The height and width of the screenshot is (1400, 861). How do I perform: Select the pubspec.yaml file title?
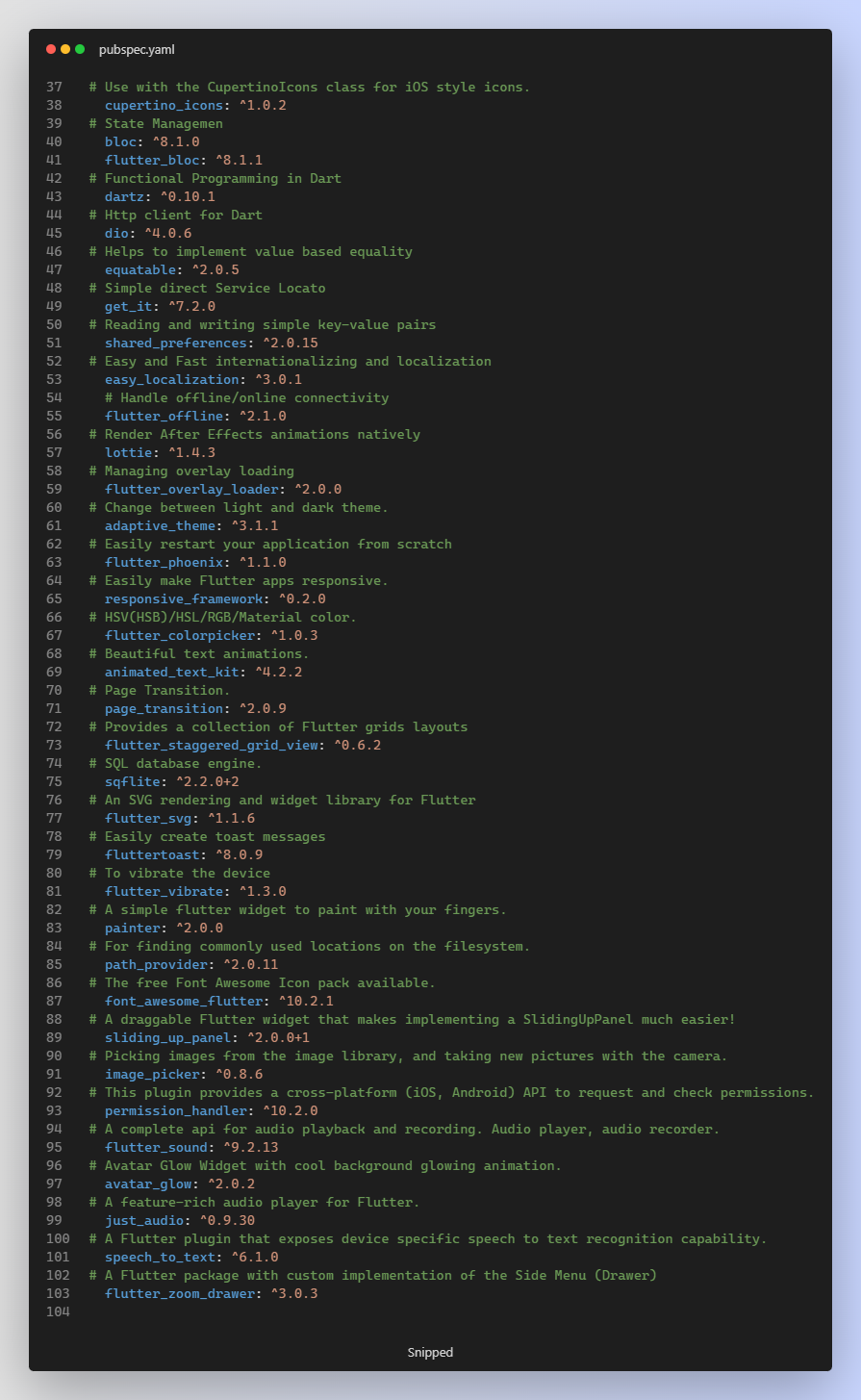click(x=137, y=49)
